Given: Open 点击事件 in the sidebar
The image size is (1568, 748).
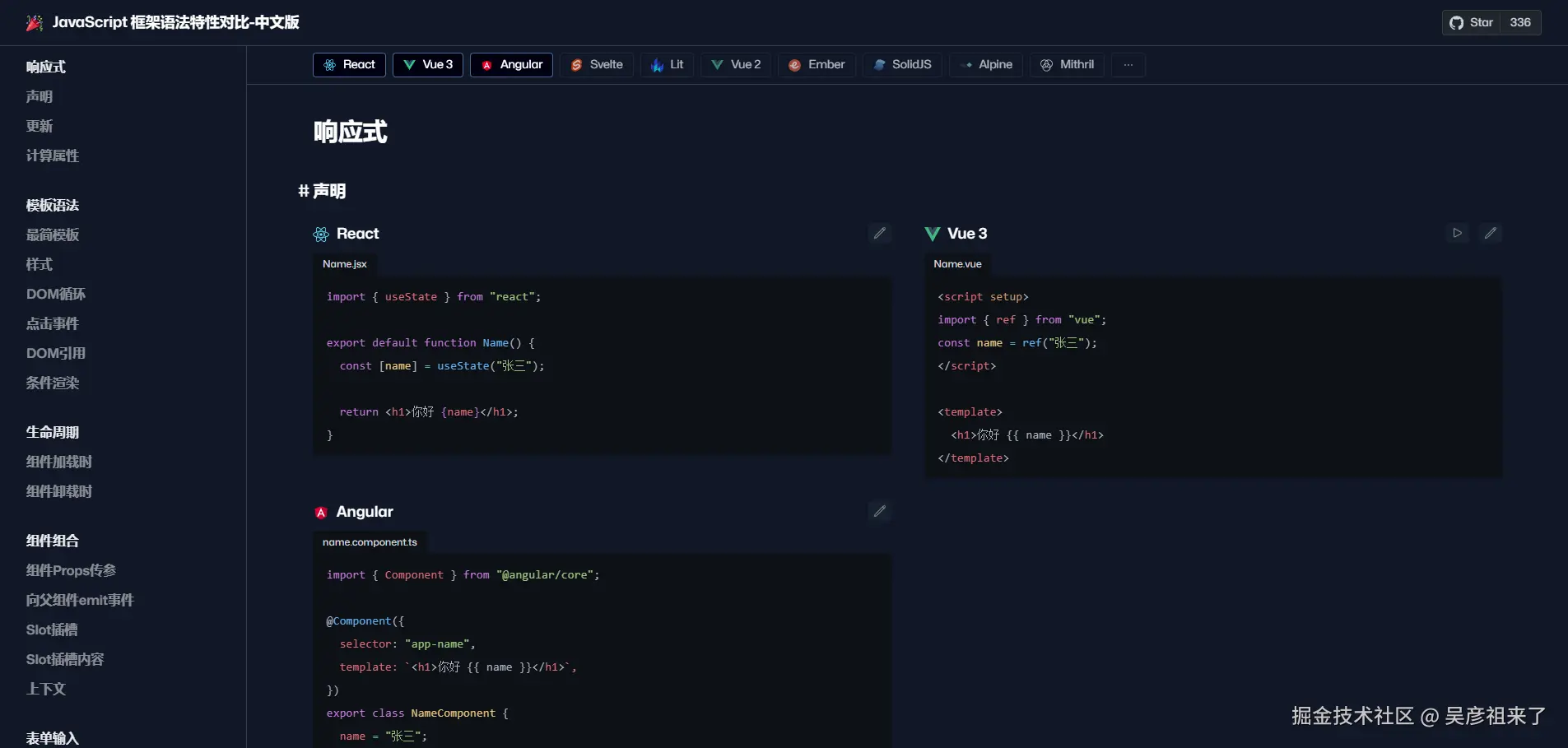Looking at the screenshot, I should (x=53, y=323).
